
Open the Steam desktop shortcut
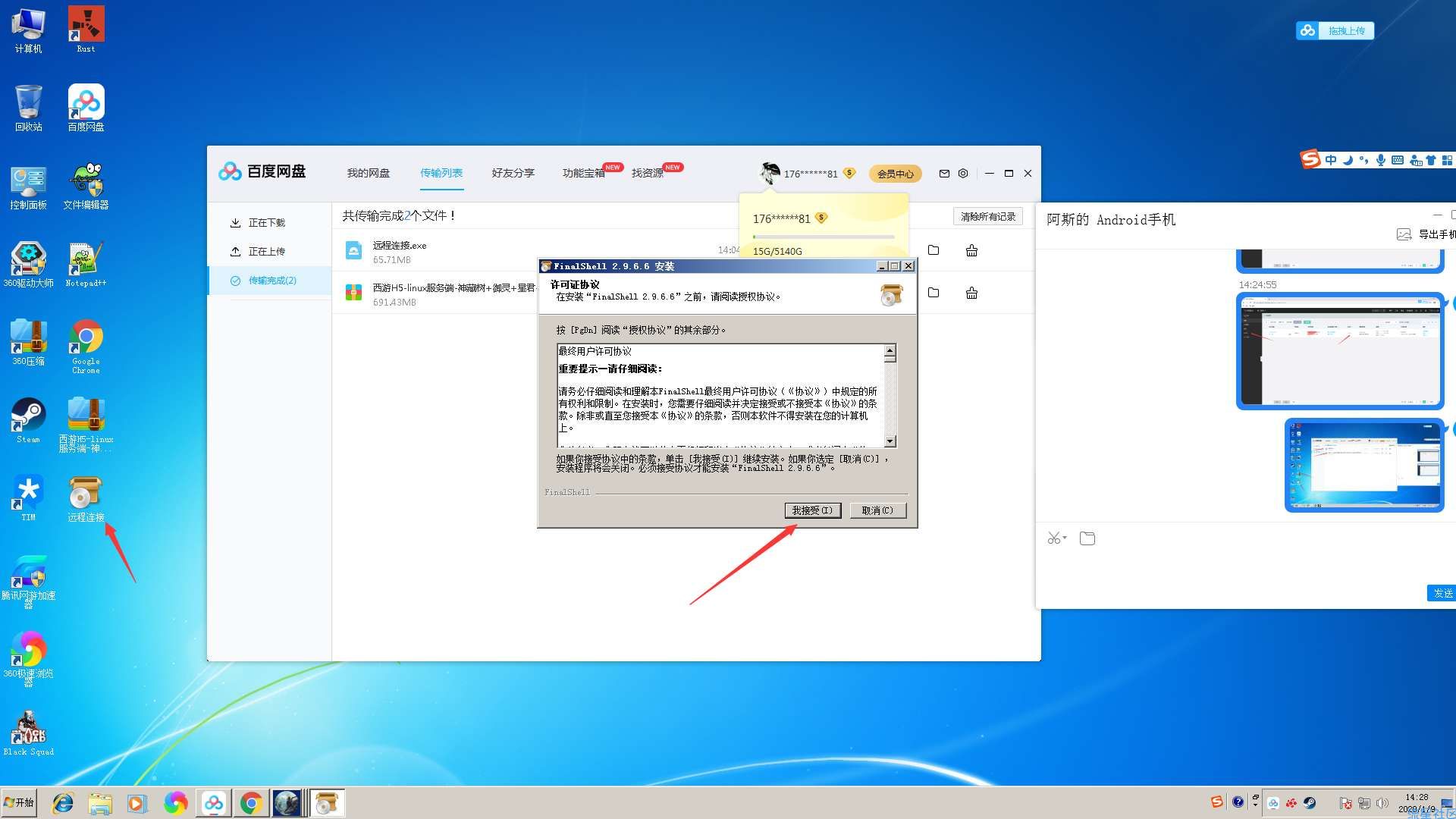click(28, 421)
